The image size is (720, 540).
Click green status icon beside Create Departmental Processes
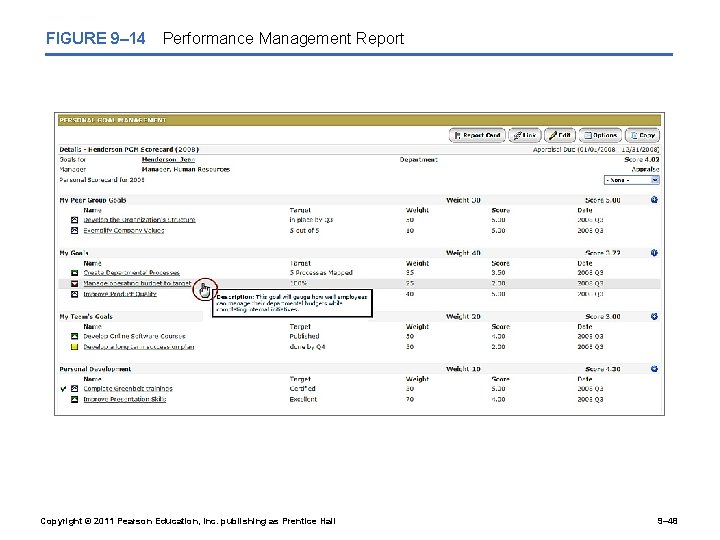point(74,273)
